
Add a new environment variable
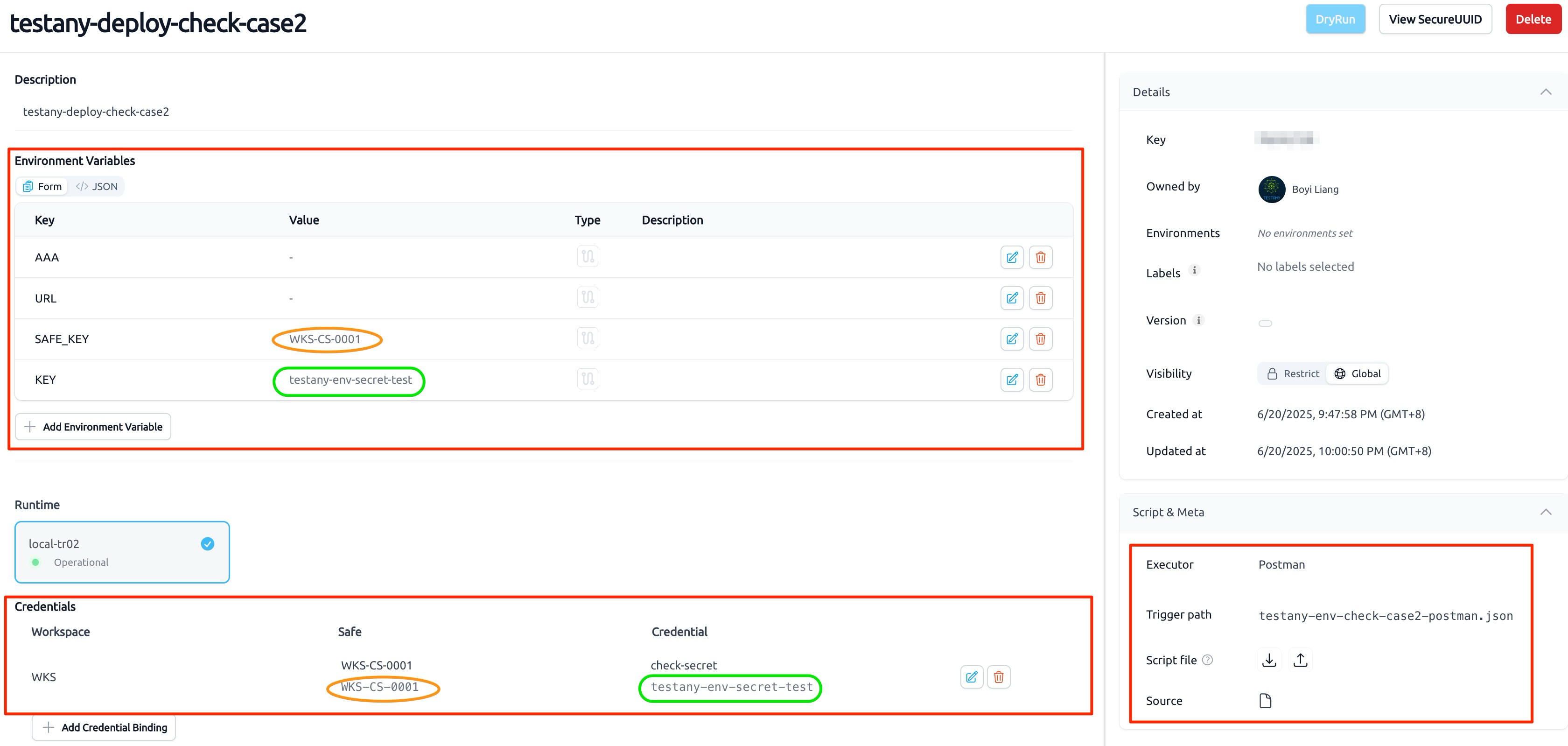(x=93, y=427)
